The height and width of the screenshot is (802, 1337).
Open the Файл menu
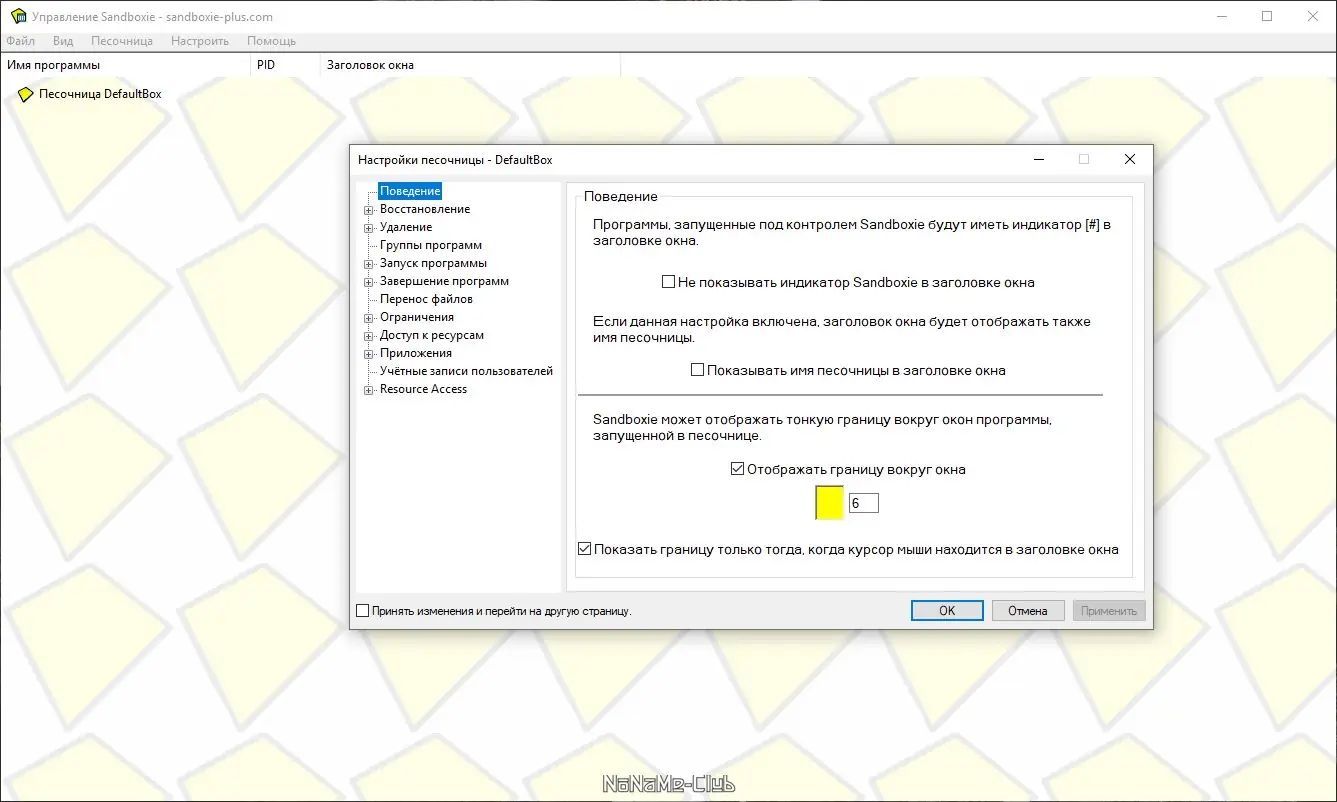21,40
